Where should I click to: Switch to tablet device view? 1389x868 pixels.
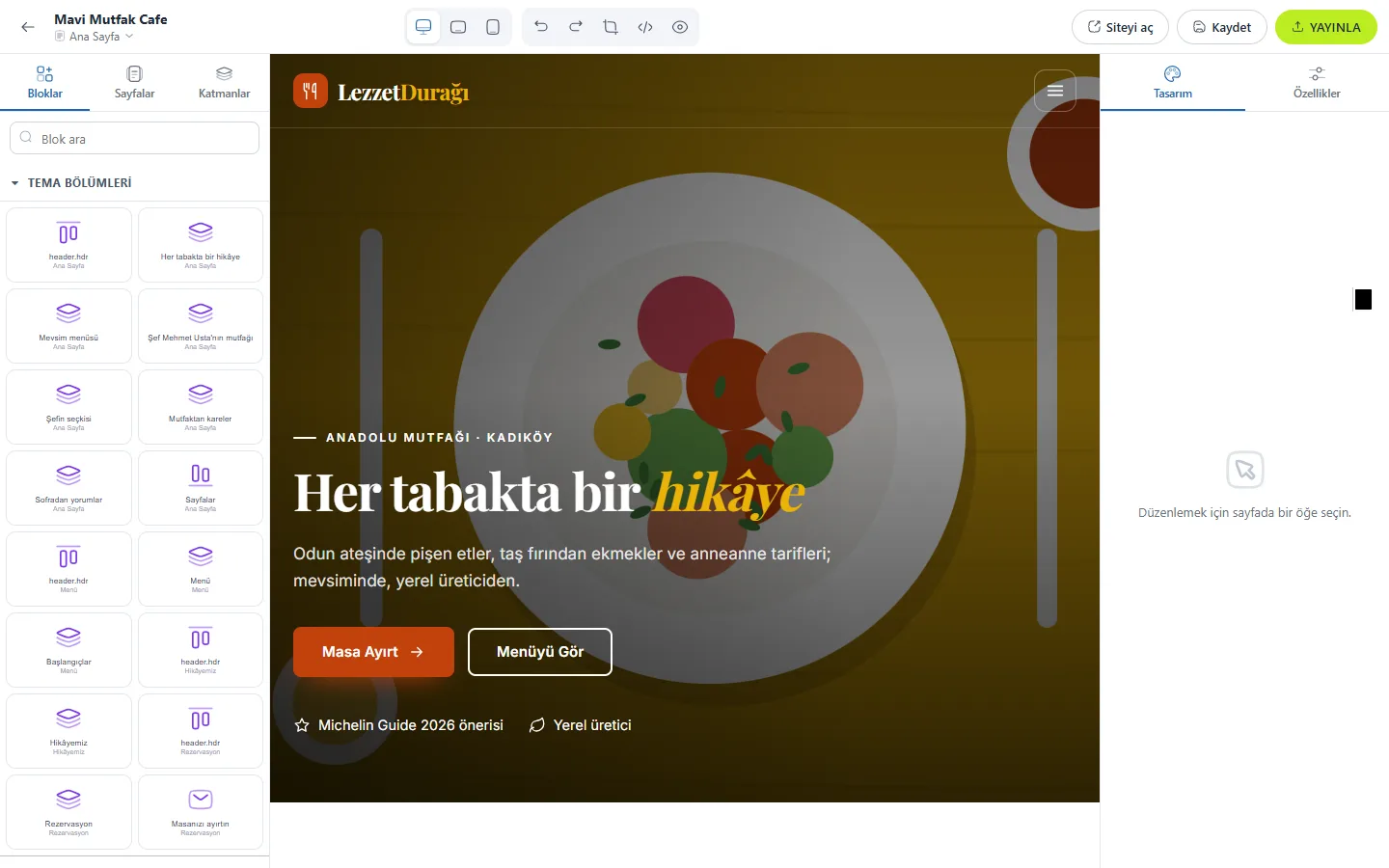coord(458,27)
